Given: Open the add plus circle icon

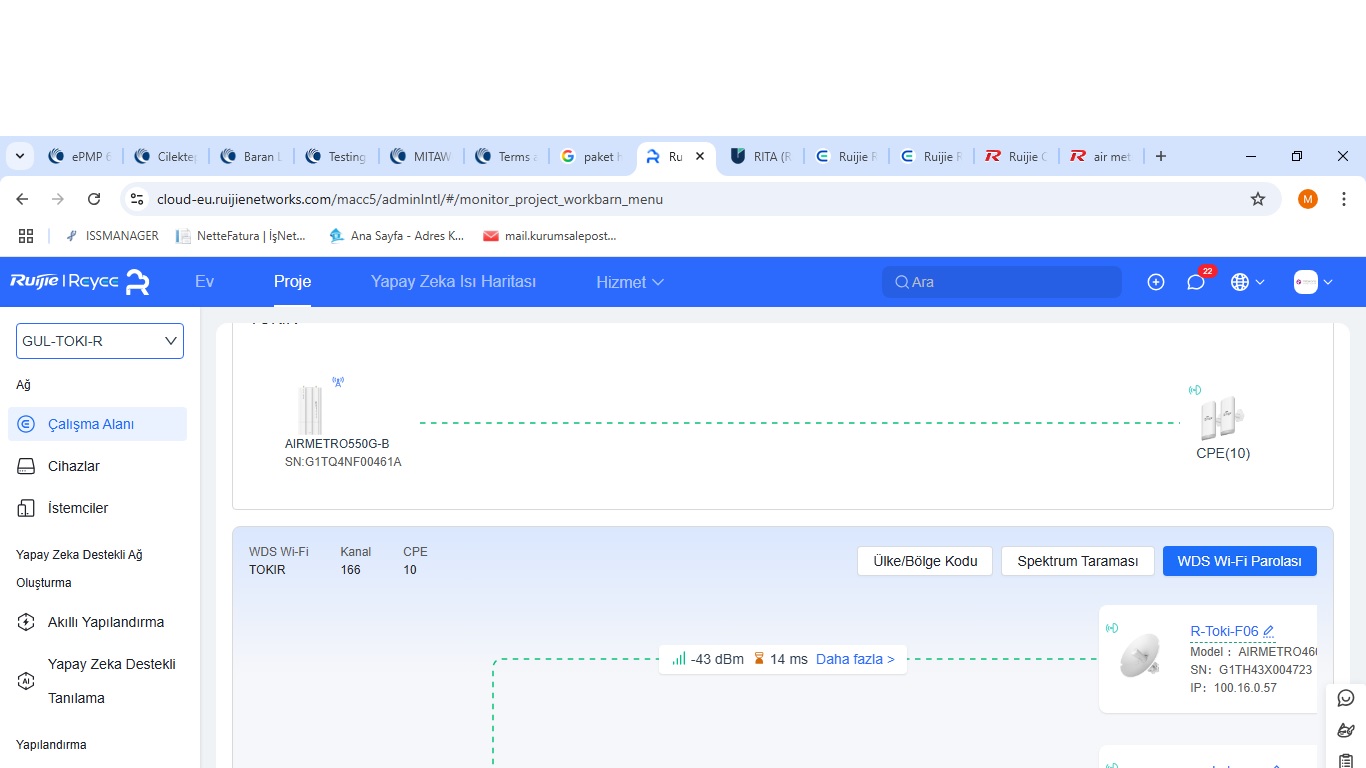Looking at the screenshot, I should (x=1156, y=282).
